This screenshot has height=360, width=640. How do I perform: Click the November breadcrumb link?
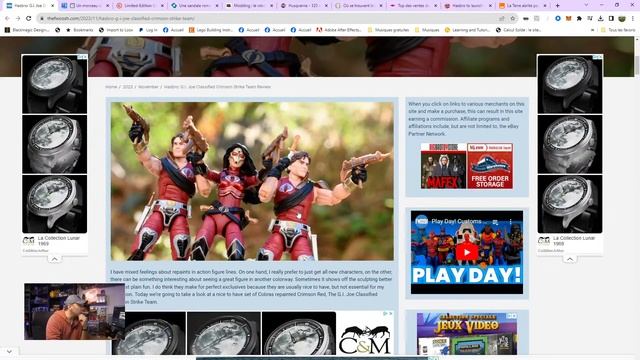pyautogui.click(x=148, y=87)
